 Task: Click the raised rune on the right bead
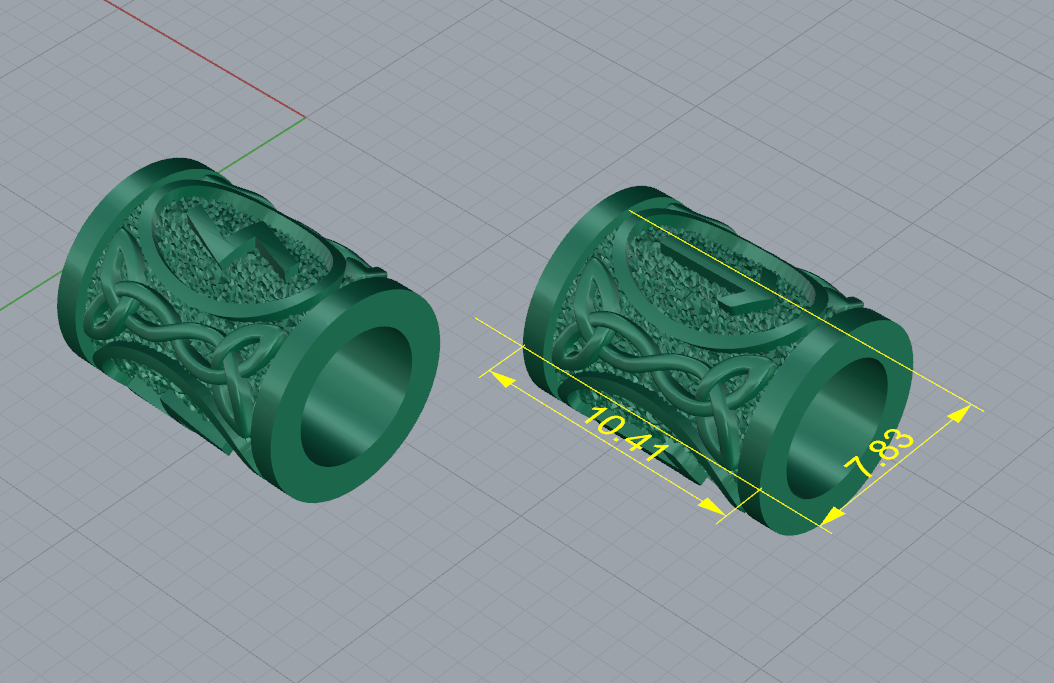tap(718, 276)
